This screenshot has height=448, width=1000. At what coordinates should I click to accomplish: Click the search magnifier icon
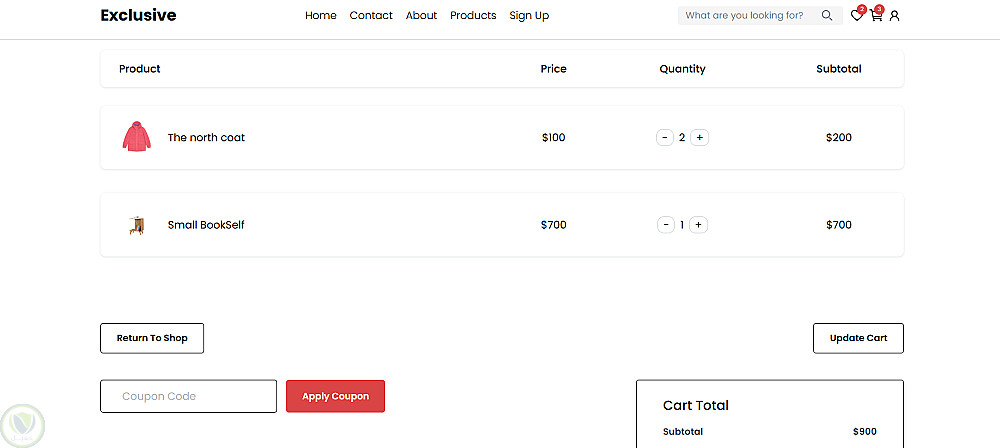point(827,16)
